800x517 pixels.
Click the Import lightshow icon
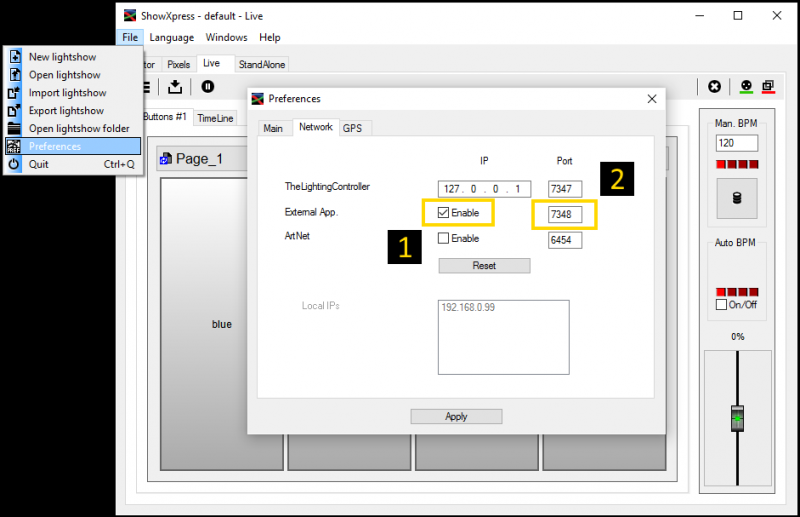pyautogui.click(x=14, y=92)
